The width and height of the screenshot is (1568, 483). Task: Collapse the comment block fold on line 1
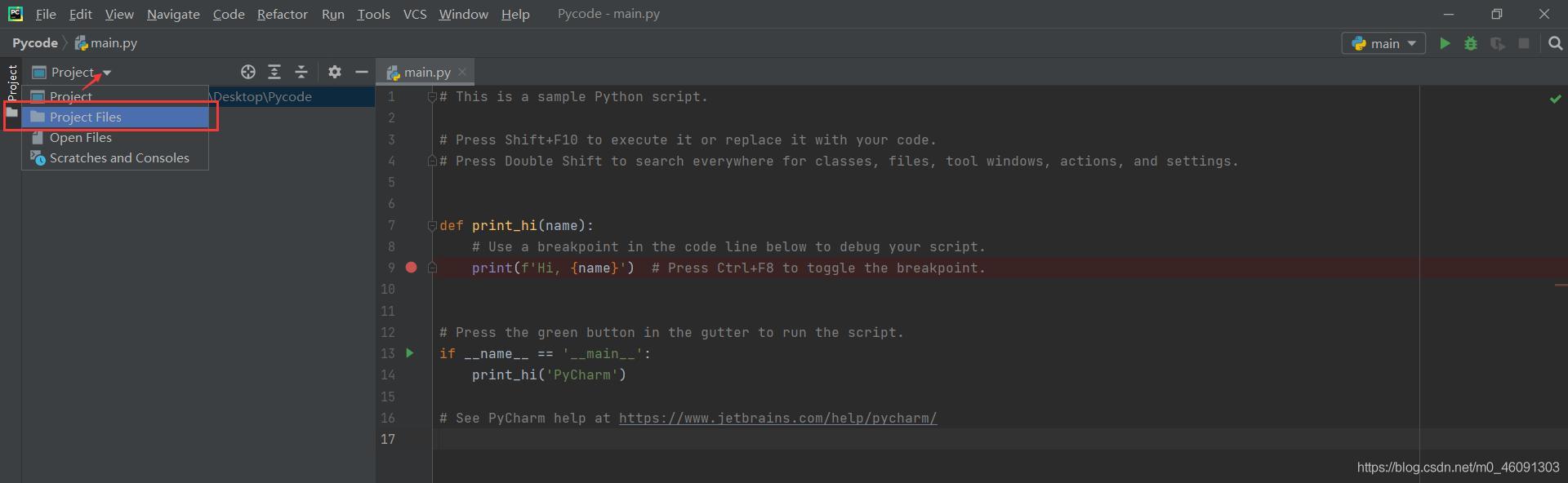(x=432, y=96)
